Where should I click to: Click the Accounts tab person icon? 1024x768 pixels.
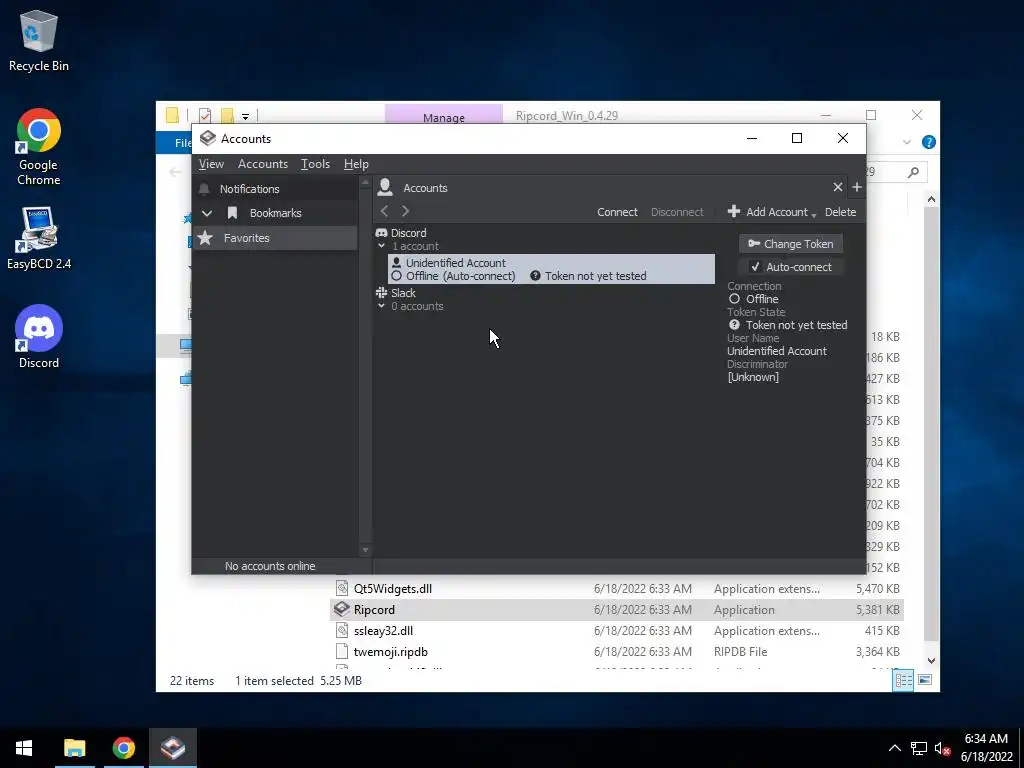point(385,187)
